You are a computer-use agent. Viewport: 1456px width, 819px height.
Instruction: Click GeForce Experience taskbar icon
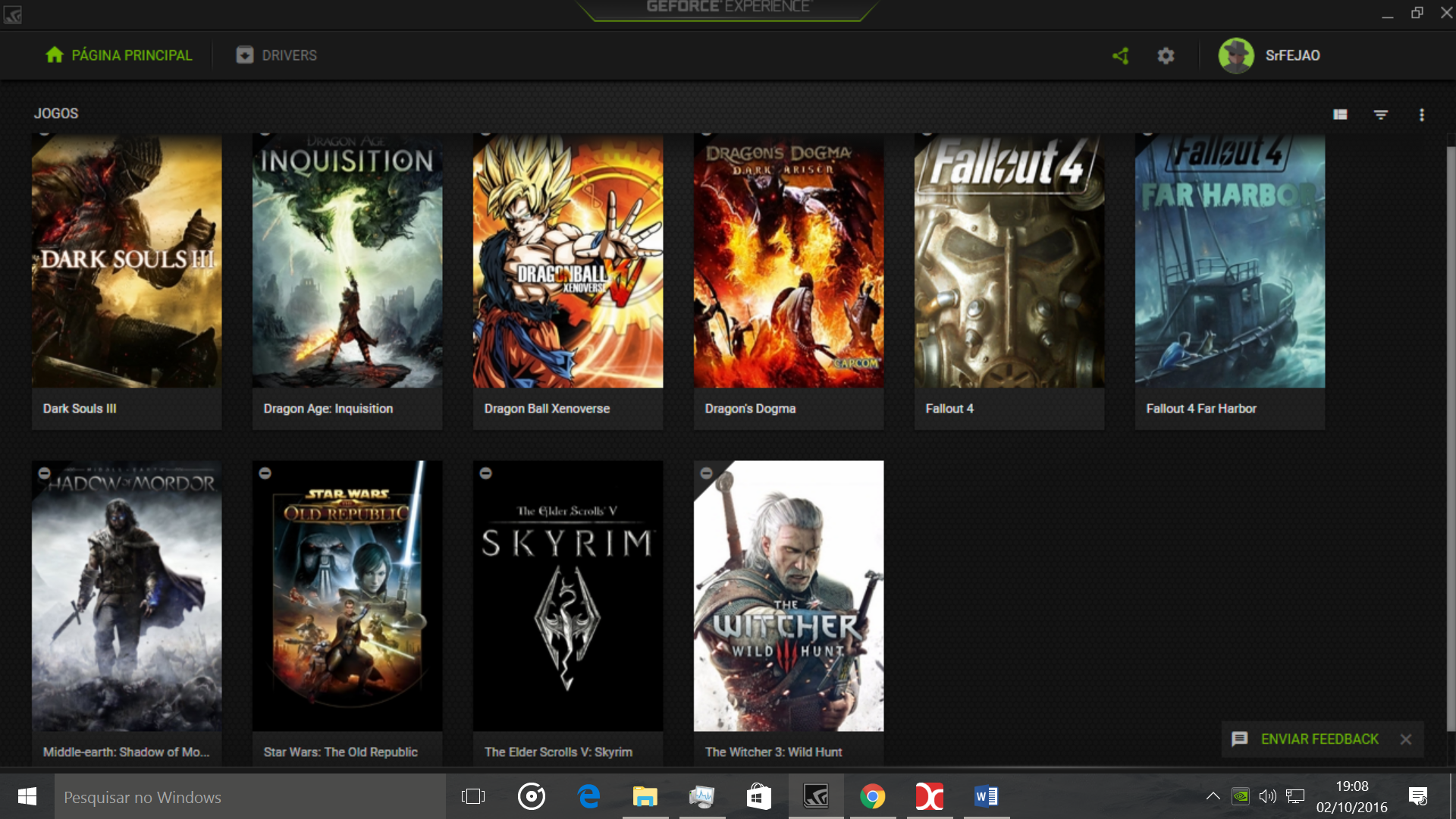[x=816, y=796]
